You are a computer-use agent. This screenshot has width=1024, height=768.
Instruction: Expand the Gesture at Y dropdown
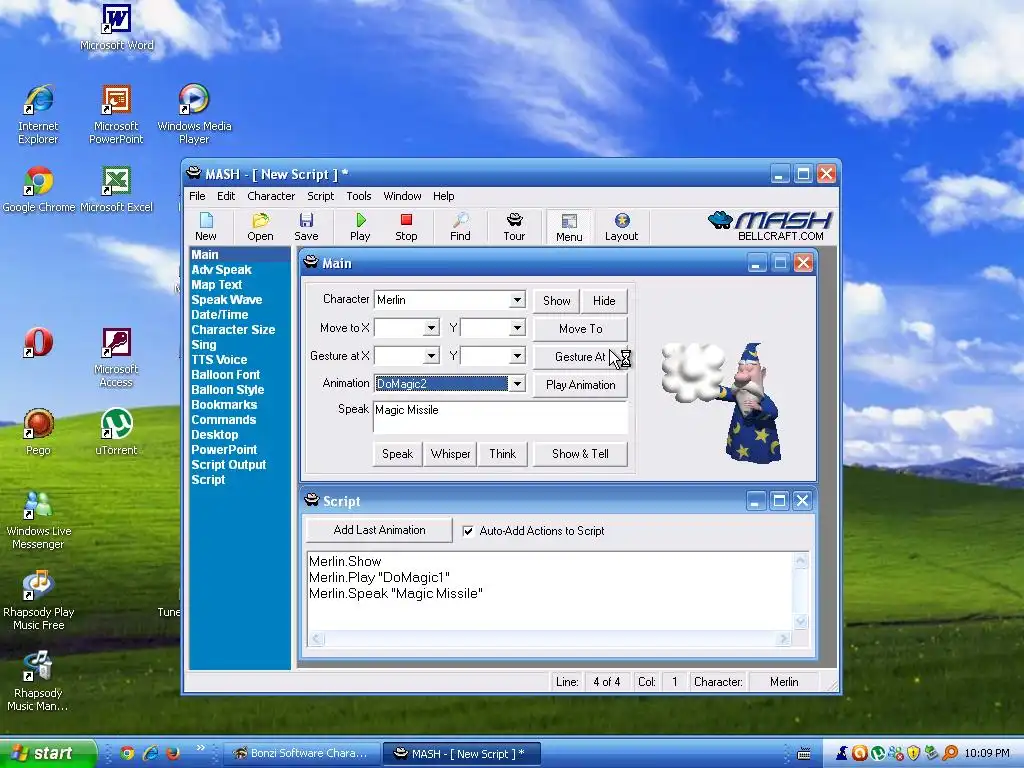(x=517, y=356)
